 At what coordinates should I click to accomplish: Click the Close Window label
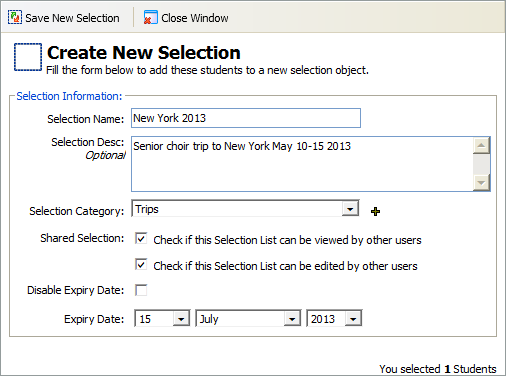(195, 18)
